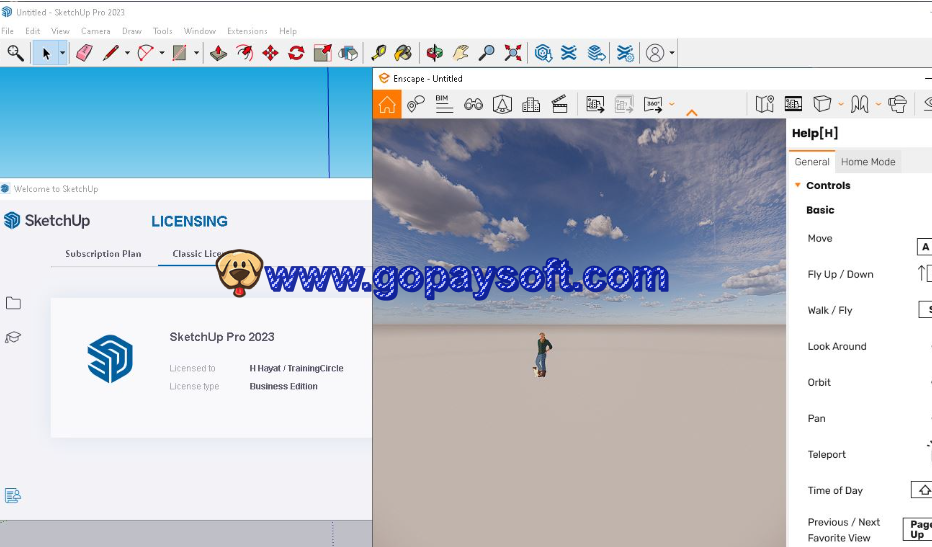Toggle Enscape collaborative annotations speech-bubble icon
Screen dimensions: 932x547
[x=415, y=104]
